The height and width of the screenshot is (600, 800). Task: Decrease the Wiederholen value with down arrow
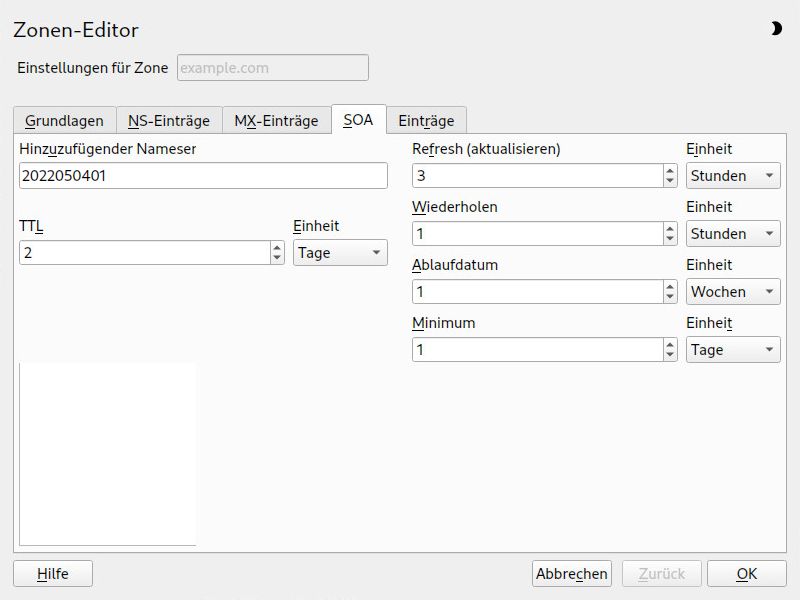(670, 239)
